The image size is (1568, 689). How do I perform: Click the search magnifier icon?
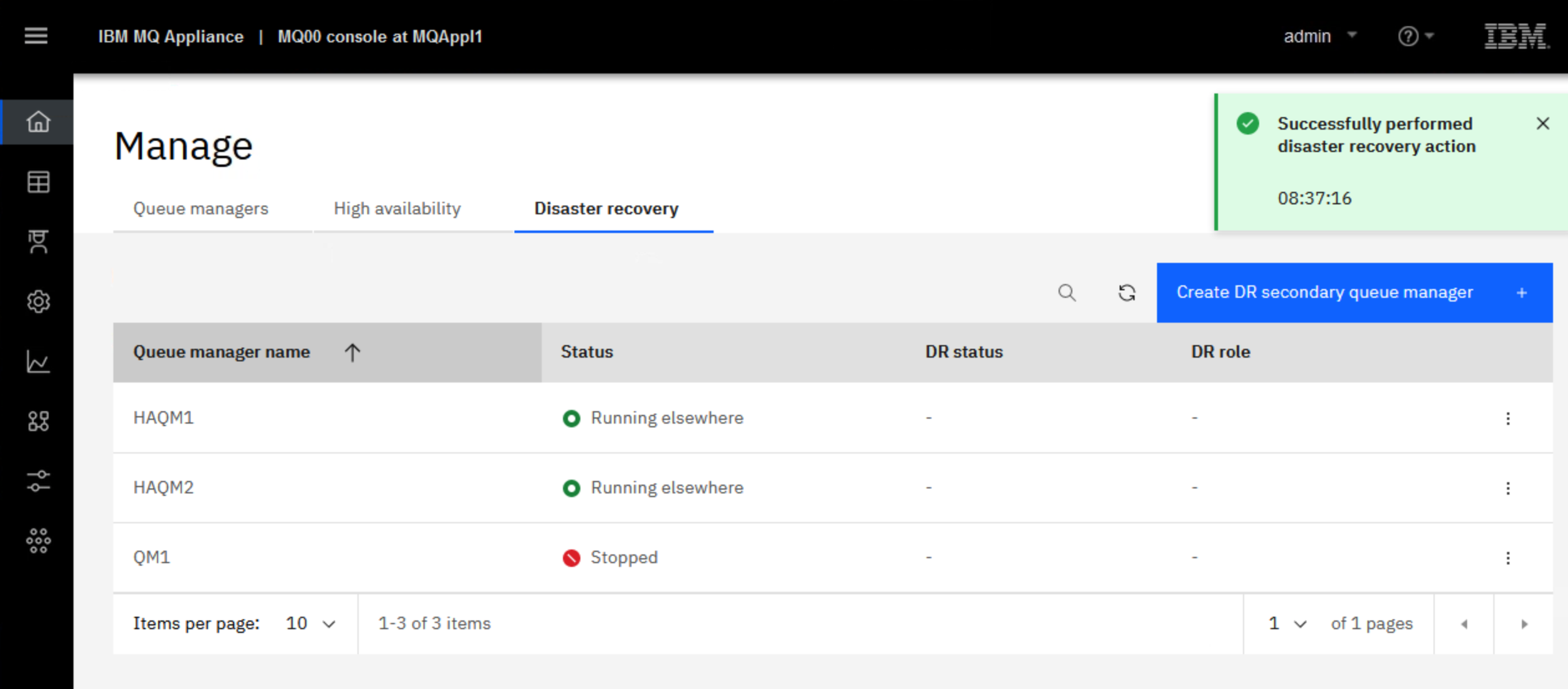tap(1067, 293)
